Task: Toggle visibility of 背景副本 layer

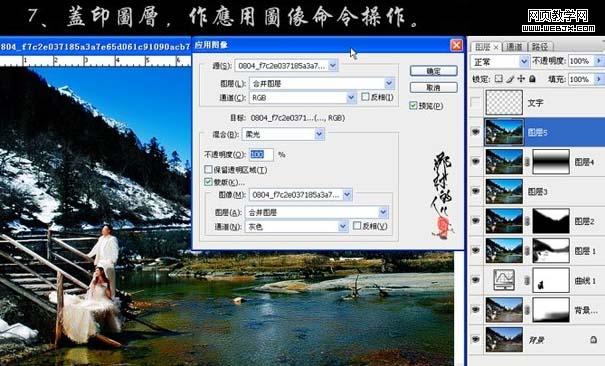Action: pos(475,310)
